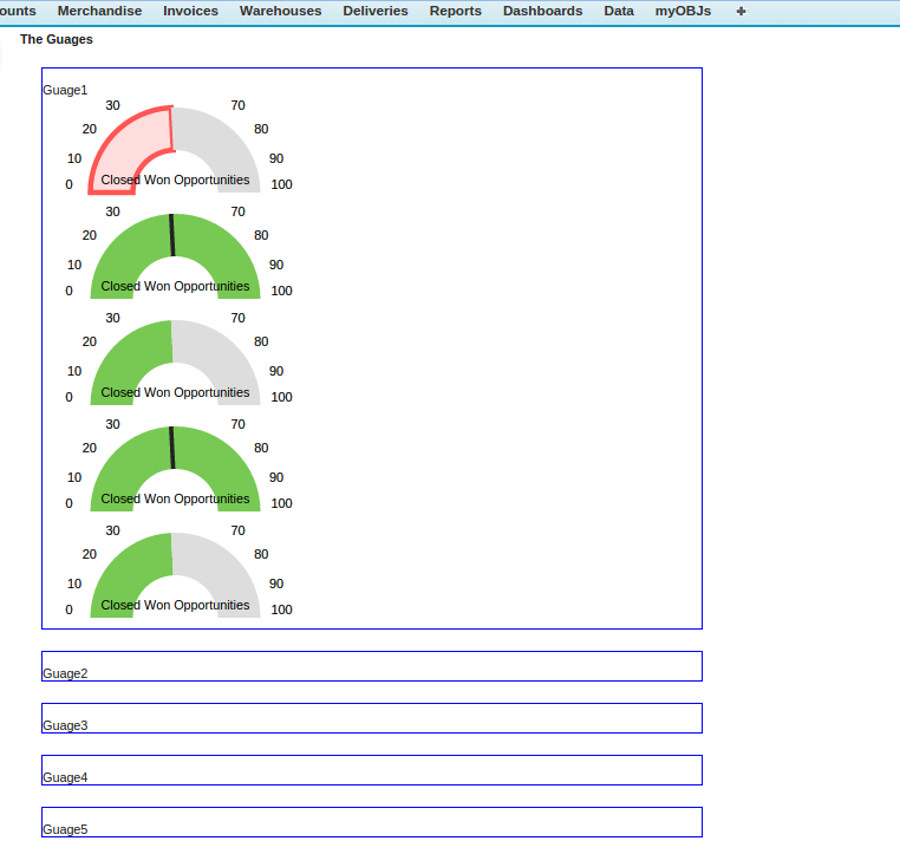The image size is (900, 867).
Task: Click the Guage1 label
Action: pos(65,90)
